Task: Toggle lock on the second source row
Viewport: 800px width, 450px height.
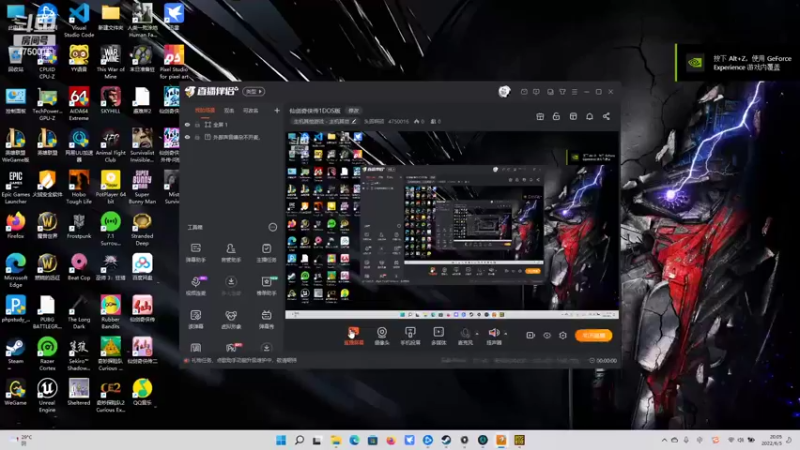Action: pyautogui.click(x=197, y=137)
